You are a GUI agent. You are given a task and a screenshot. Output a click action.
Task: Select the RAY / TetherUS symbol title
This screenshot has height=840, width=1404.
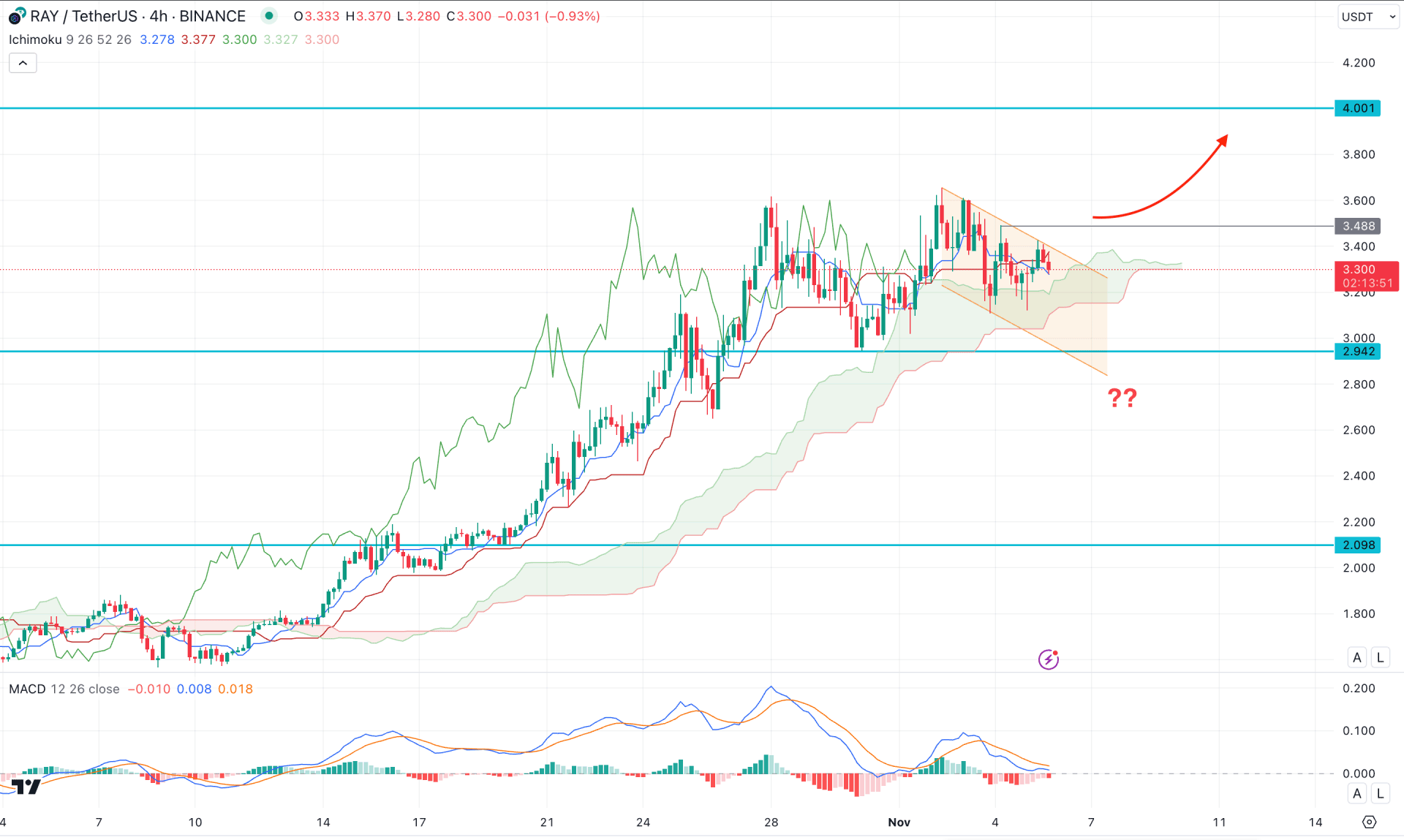tap(84, 16)
